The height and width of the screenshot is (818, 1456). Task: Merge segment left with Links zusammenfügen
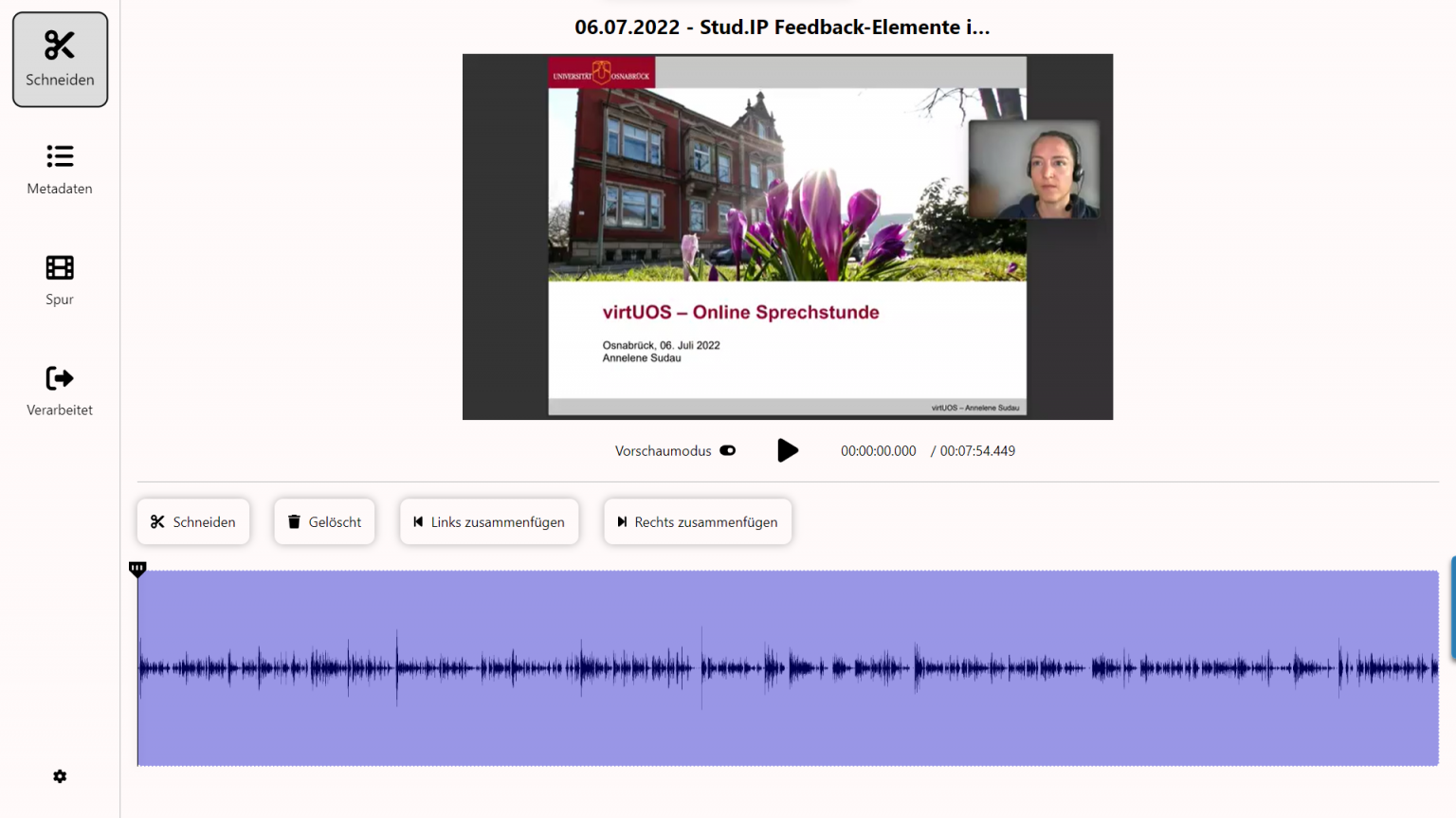(x=489, y=520)
